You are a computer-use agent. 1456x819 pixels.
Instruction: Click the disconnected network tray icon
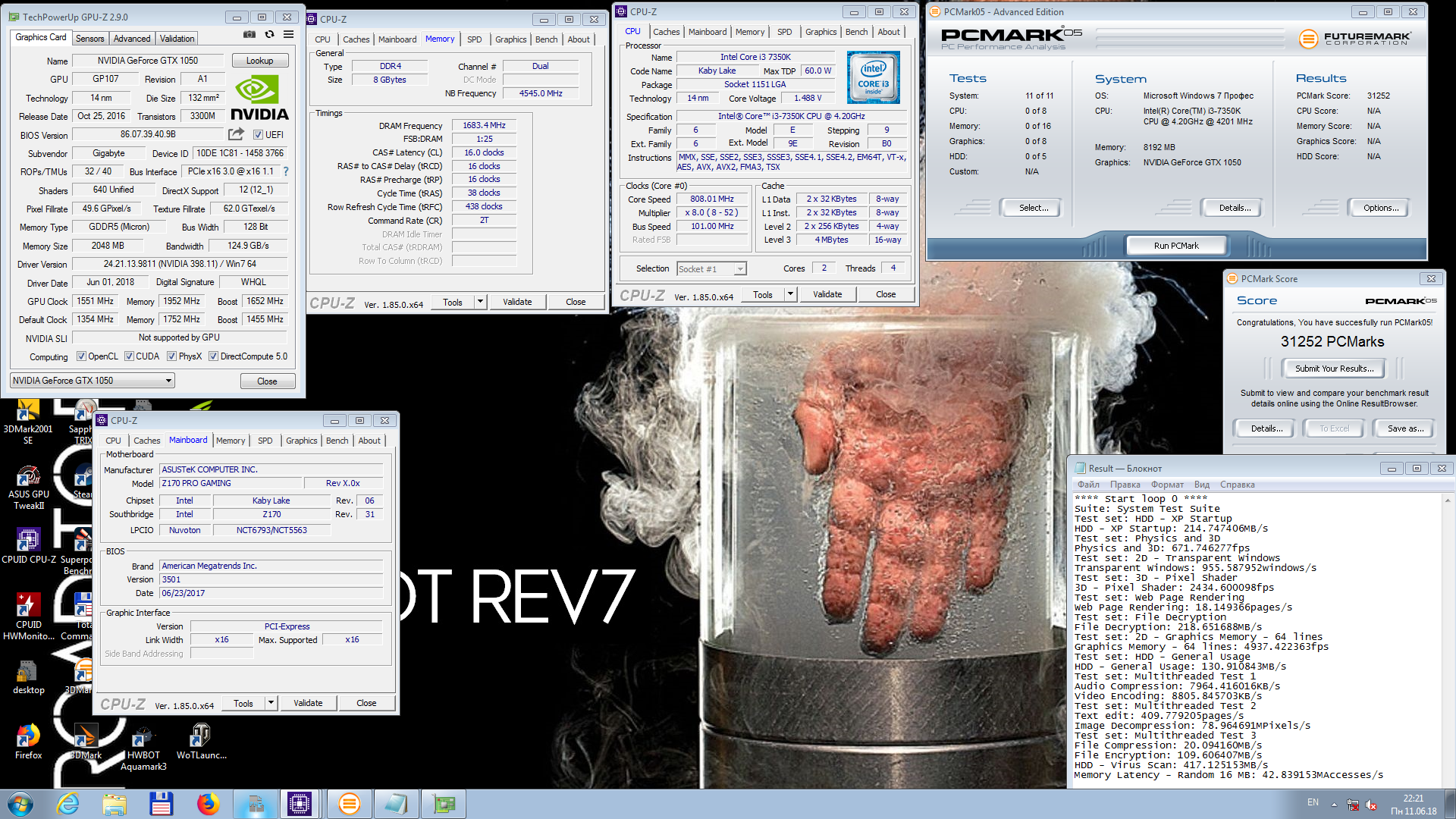pyautogui.click(x=1353, y=805)
